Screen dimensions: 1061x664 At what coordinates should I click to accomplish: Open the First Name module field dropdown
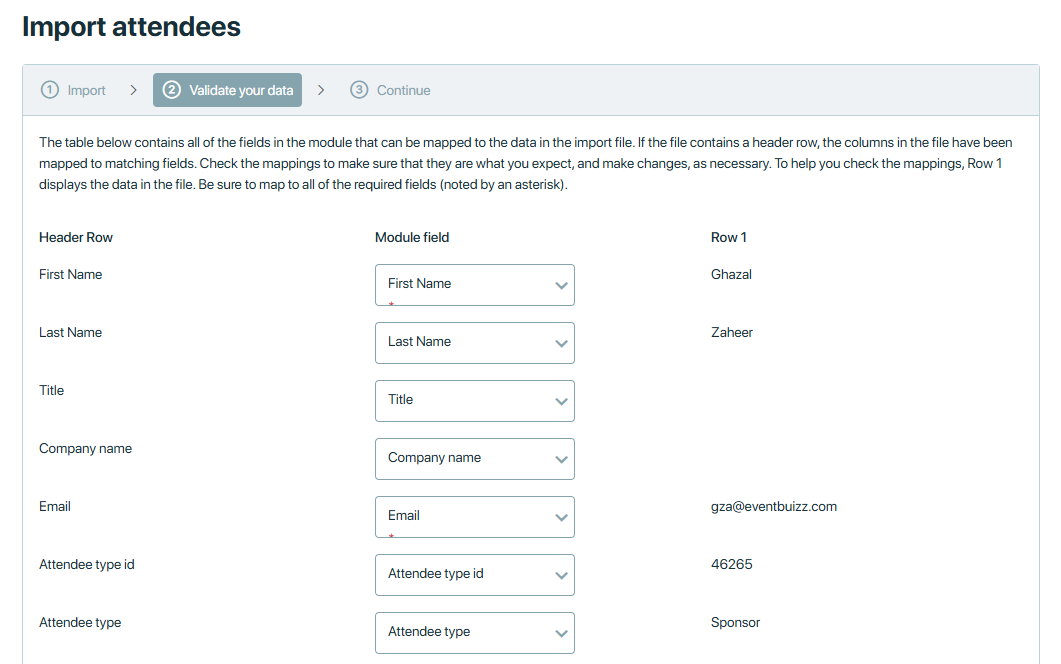474,285
